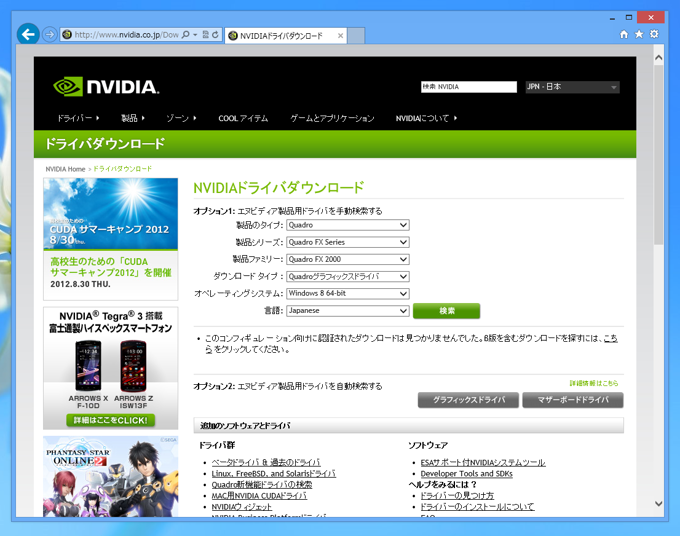Click the address bar URL field
Viewport: 680px width, 536px height.
click(126, 35)
